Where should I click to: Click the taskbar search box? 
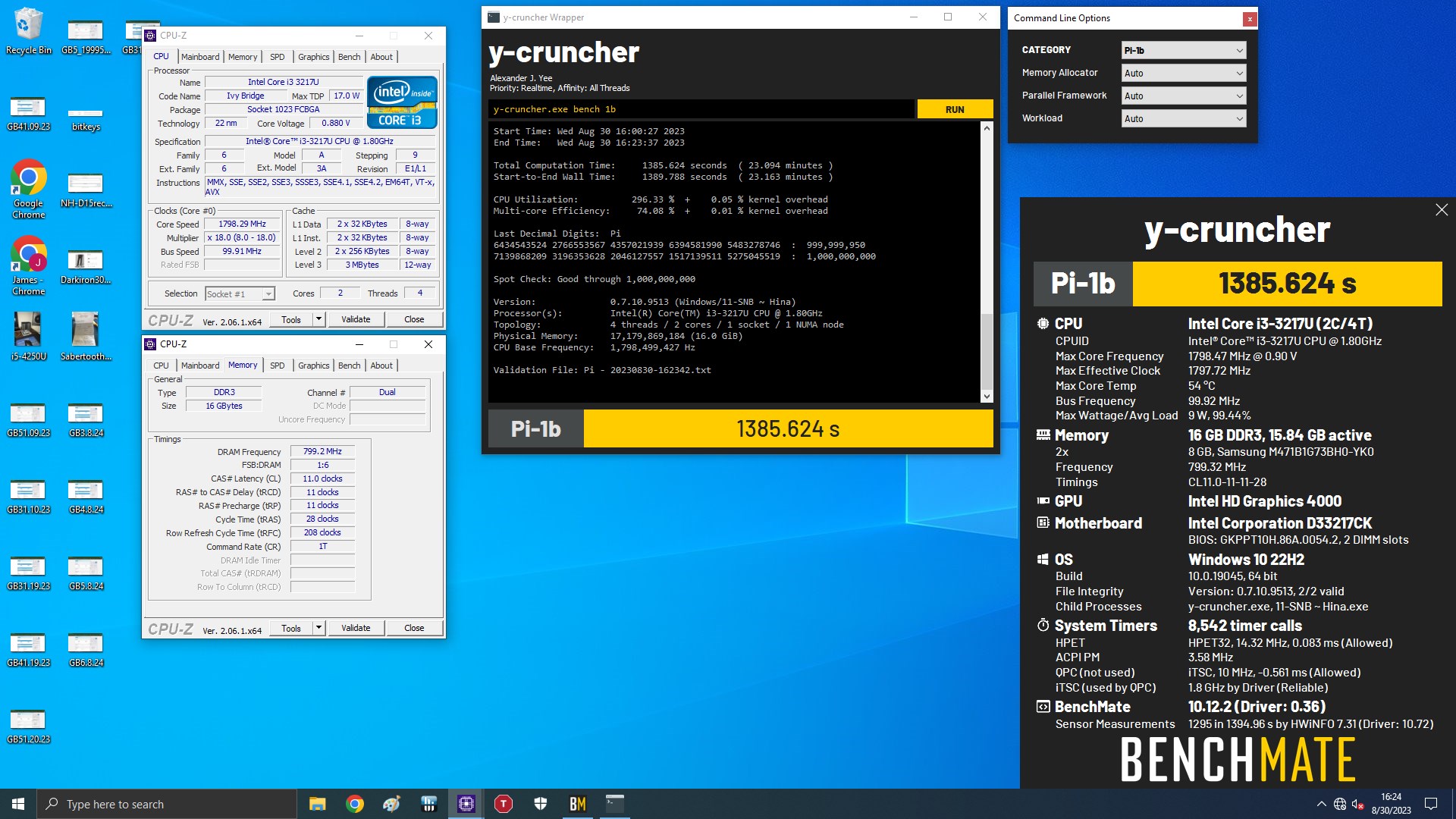point(167,804)
